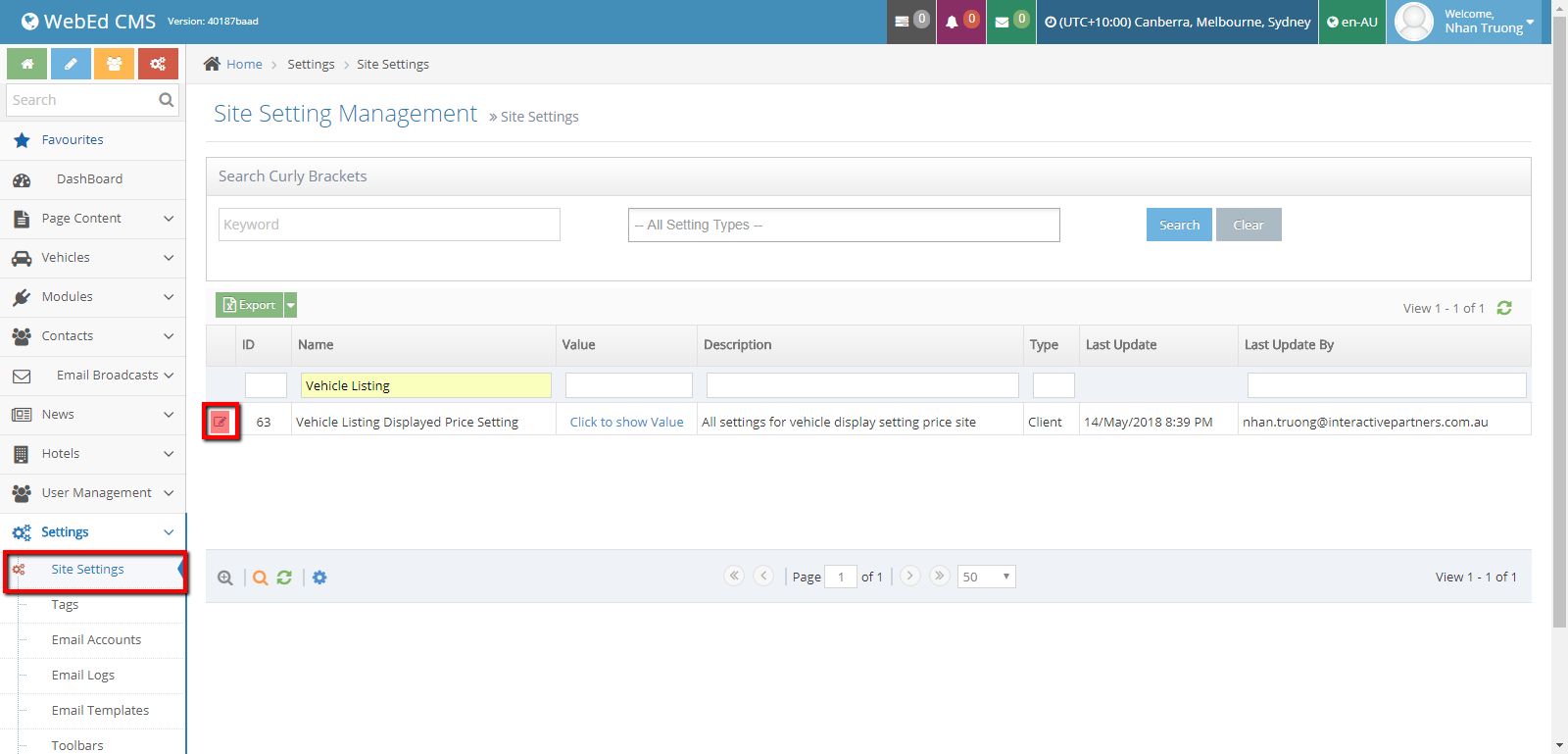Image resolution: width=1568 pixels, height=754 pixels.
Task: Open Email Templates in the Settings submenu
Action: point(100,710)
